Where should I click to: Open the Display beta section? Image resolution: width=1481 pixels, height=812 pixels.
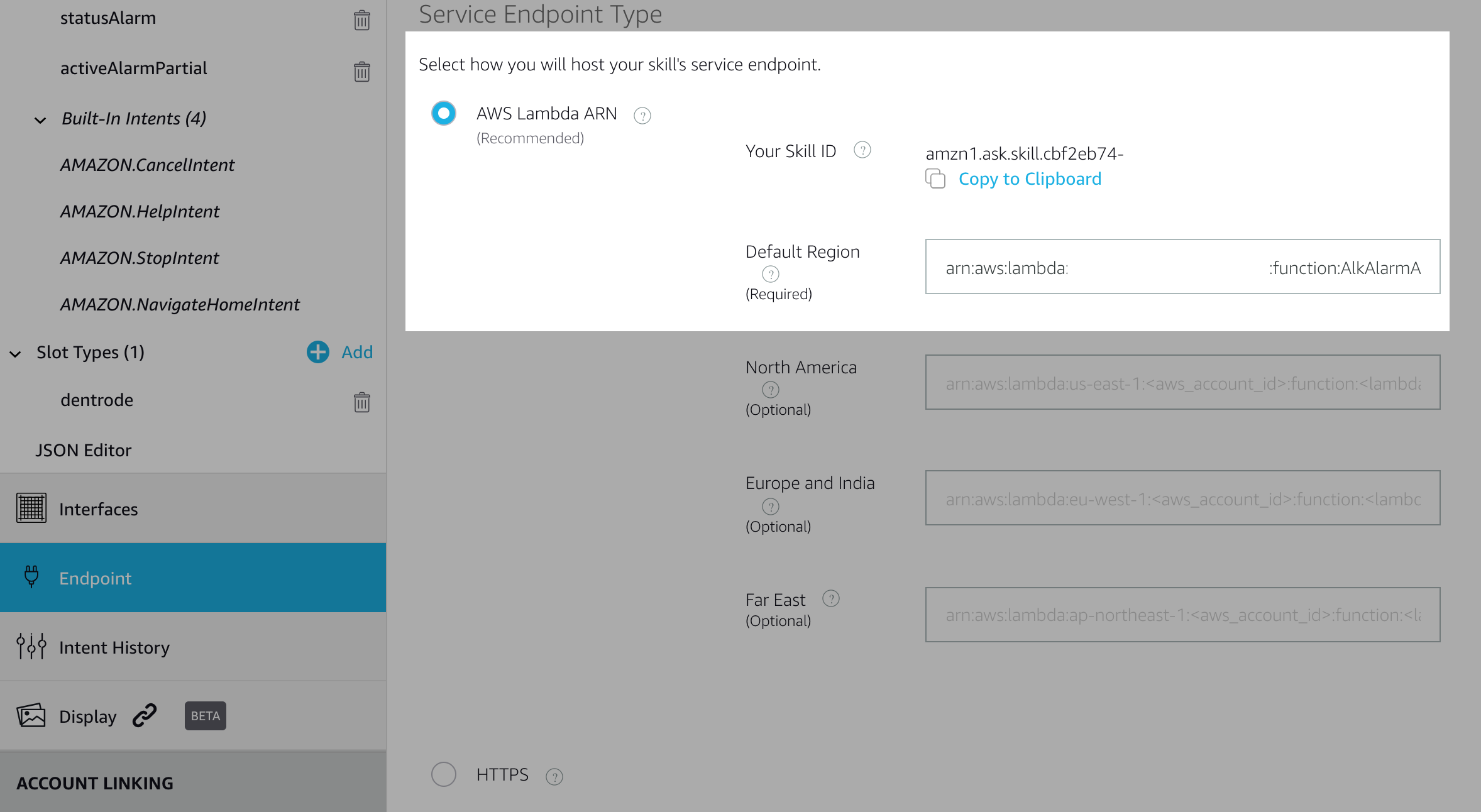[88, 716]
